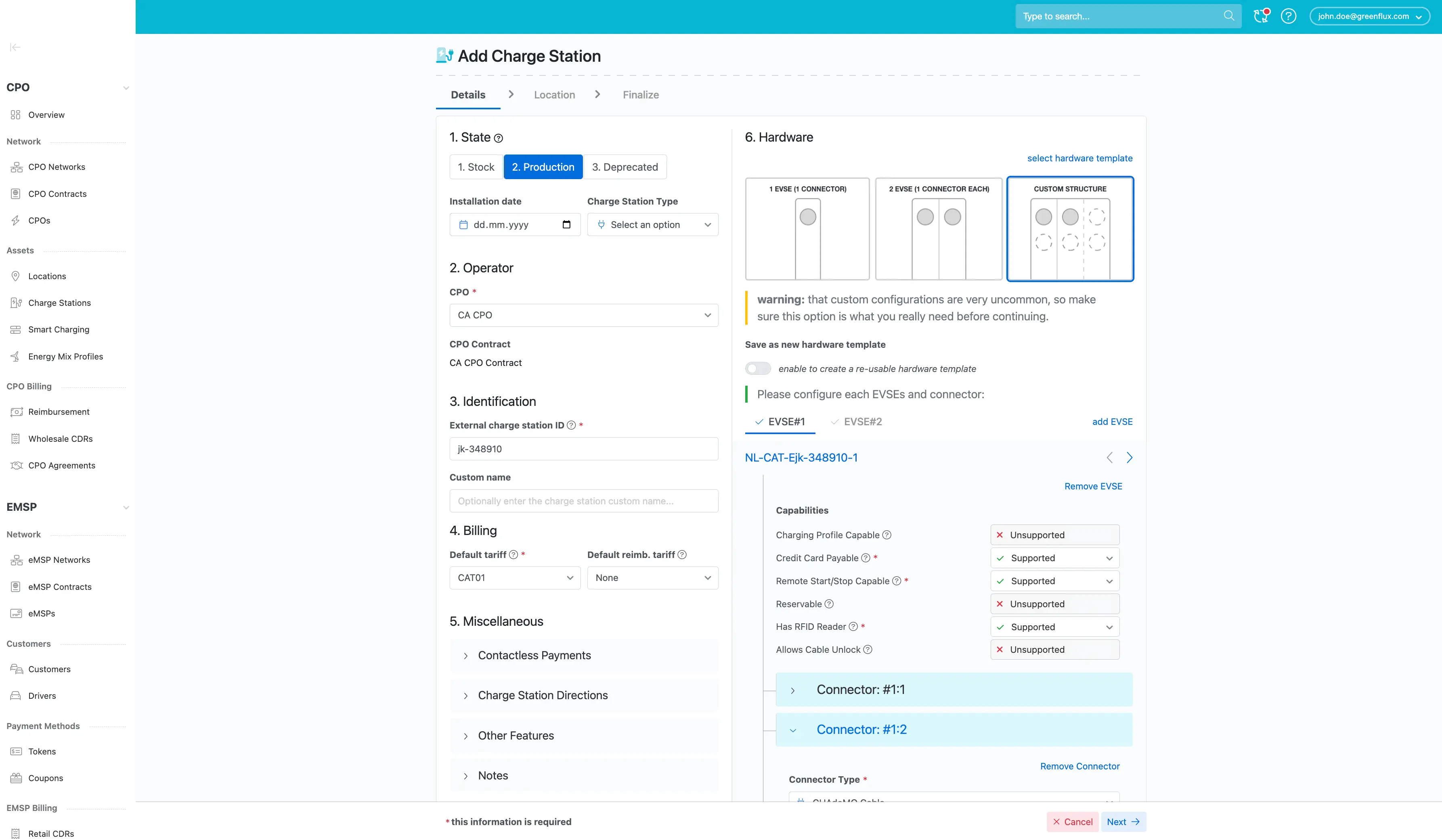Collapse the sidebar using the arrow icon

(x=15, y=48)
